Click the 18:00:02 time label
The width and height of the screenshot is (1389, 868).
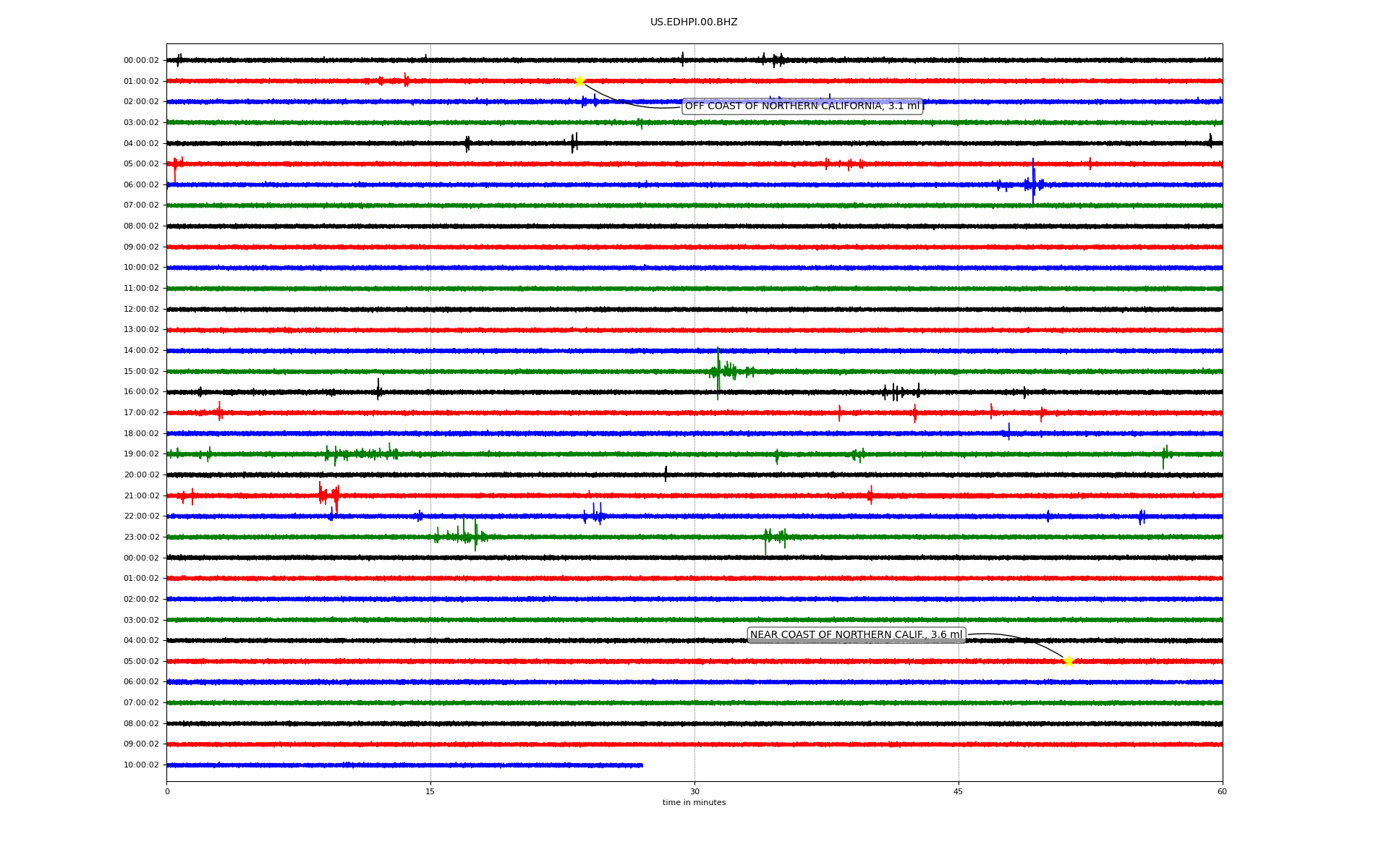pyautogui.click(x=141, y=434)
